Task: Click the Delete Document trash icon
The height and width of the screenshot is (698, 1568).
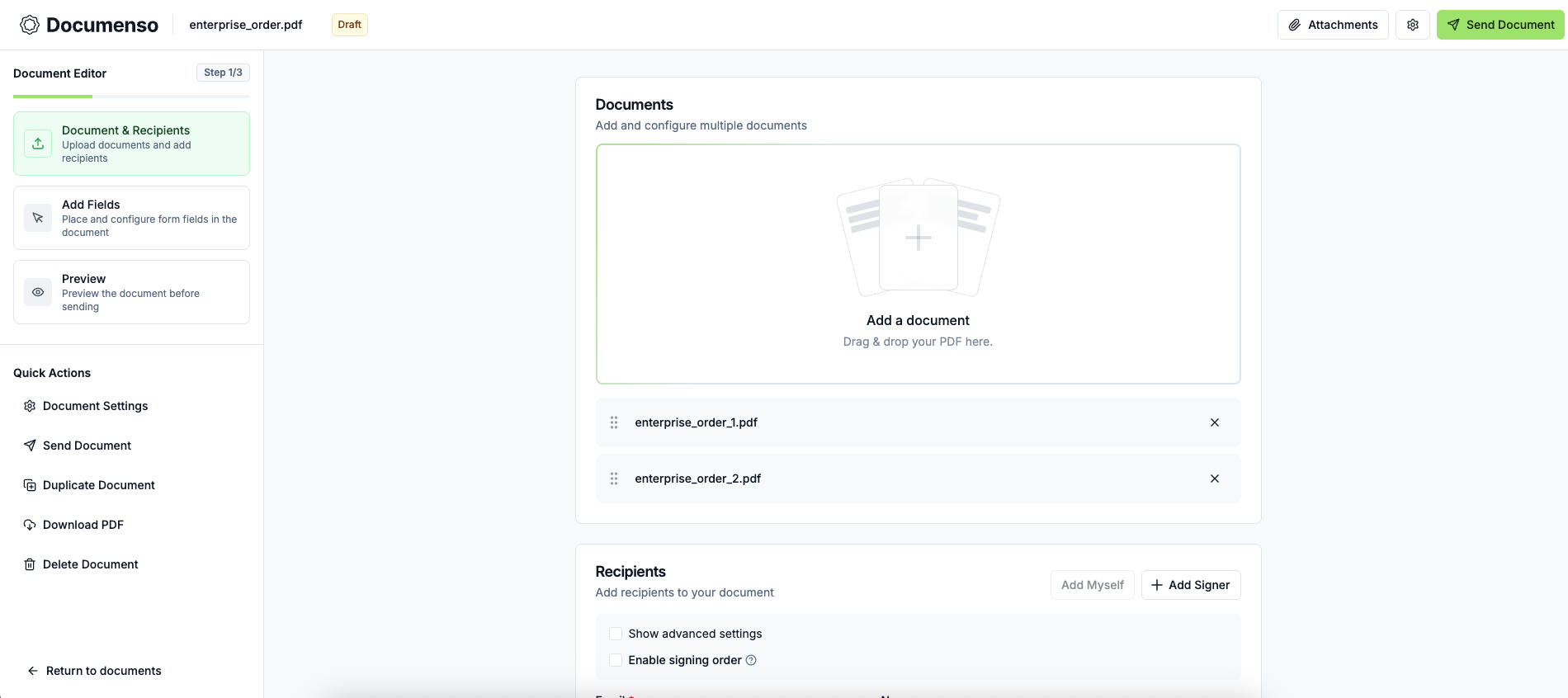Action: coord(30,564)
